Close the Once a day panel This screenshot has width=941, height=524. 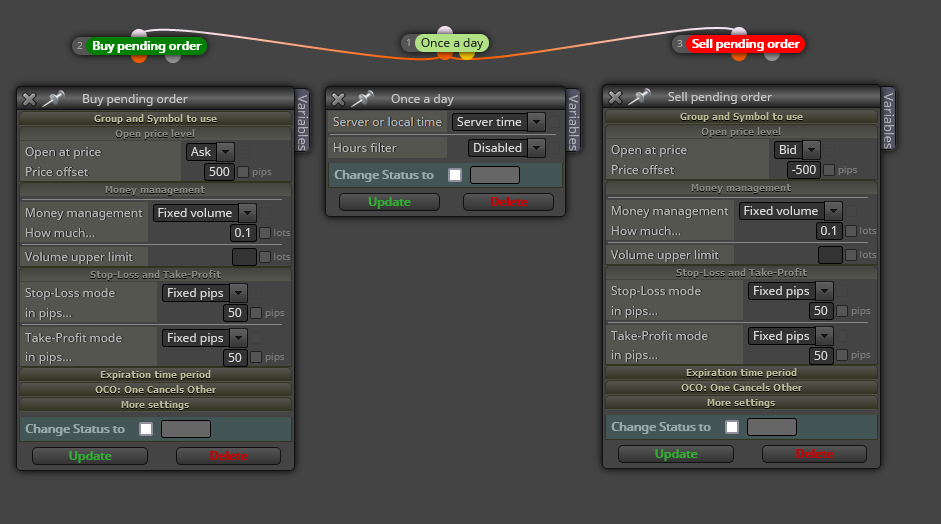[338, 99]
